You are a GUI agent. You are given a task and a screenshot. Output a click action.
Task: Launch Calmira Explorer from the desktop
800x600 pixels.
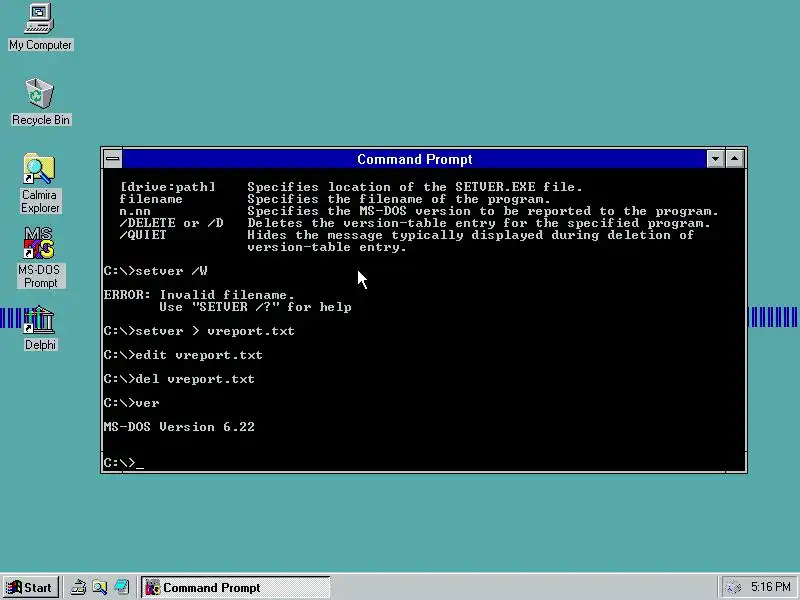coord(40,184)
